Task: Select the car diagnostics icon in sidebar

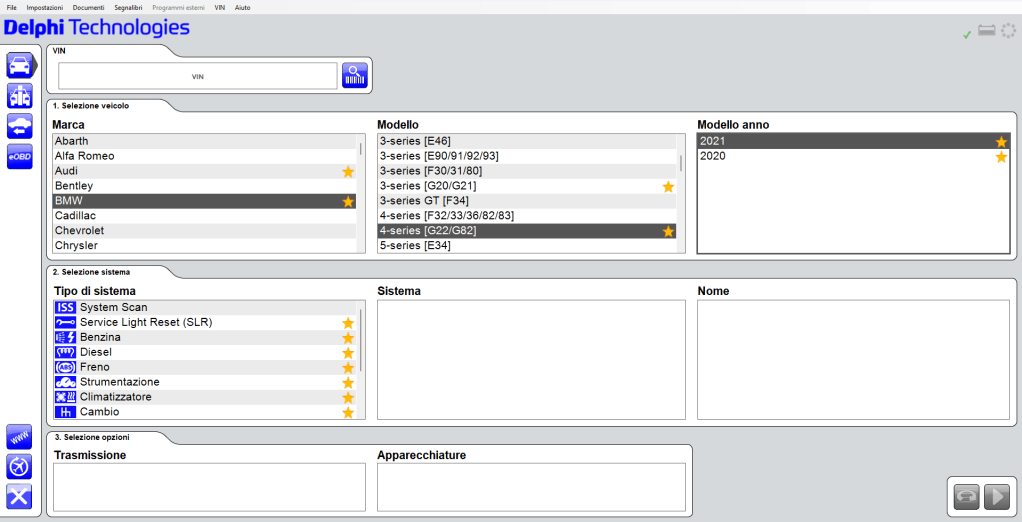Action: coord(20,66)
